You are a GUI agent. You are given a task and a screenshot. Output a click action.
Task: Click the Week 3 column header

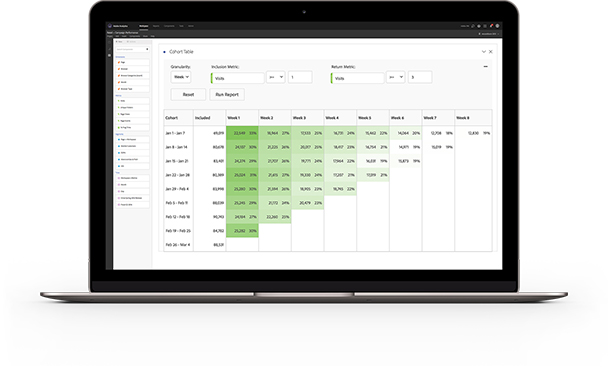(307, 118)
